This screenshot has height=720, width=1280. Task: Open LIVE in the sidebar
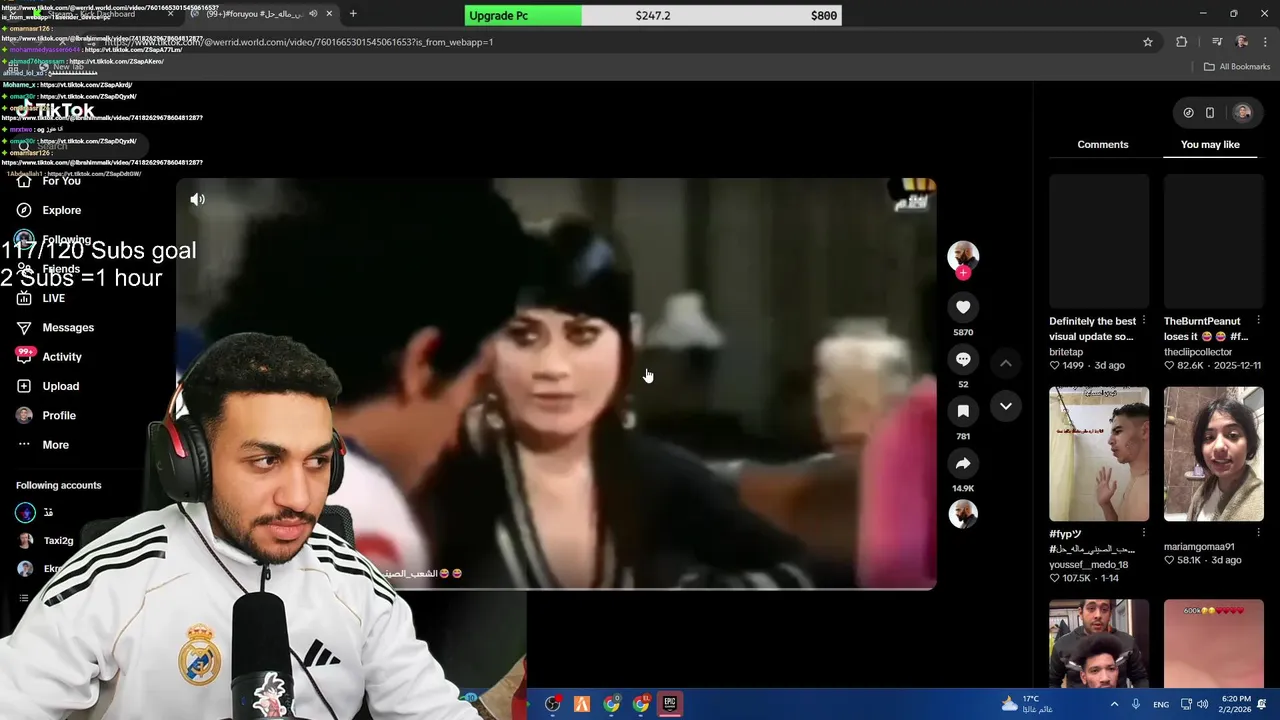tap(53, 298)
